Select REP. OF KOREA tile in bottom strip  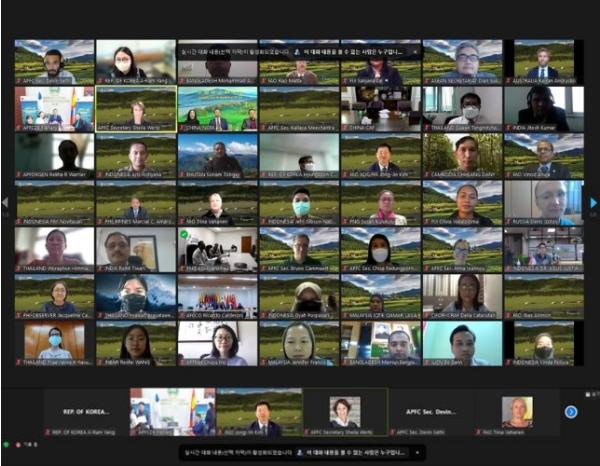pos(85,412)
